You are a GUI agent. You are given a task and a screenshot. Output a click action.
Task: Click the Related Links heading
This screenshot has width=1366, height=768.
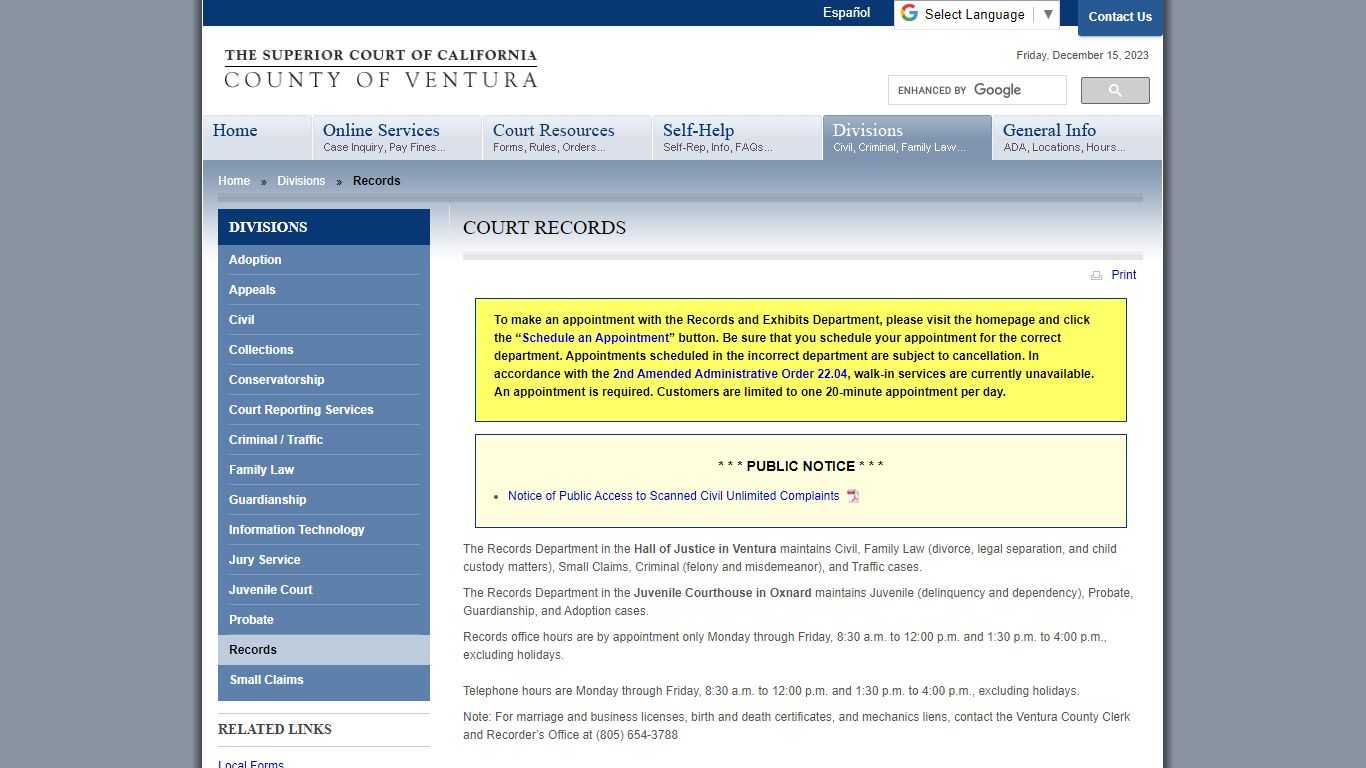[x=275, y=729]
